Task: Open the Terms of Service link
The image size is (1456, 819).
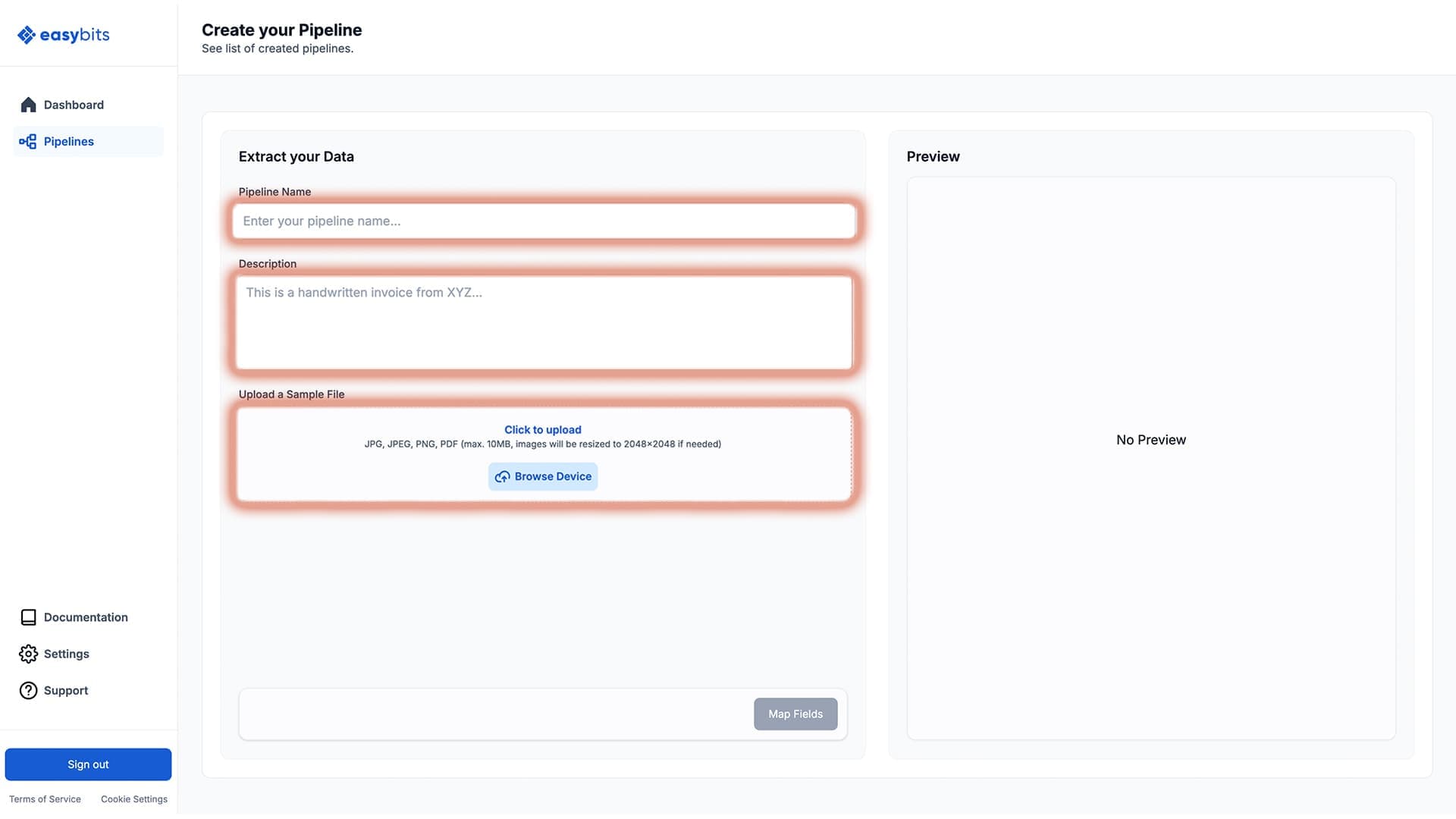Action: tap(45, 799)
